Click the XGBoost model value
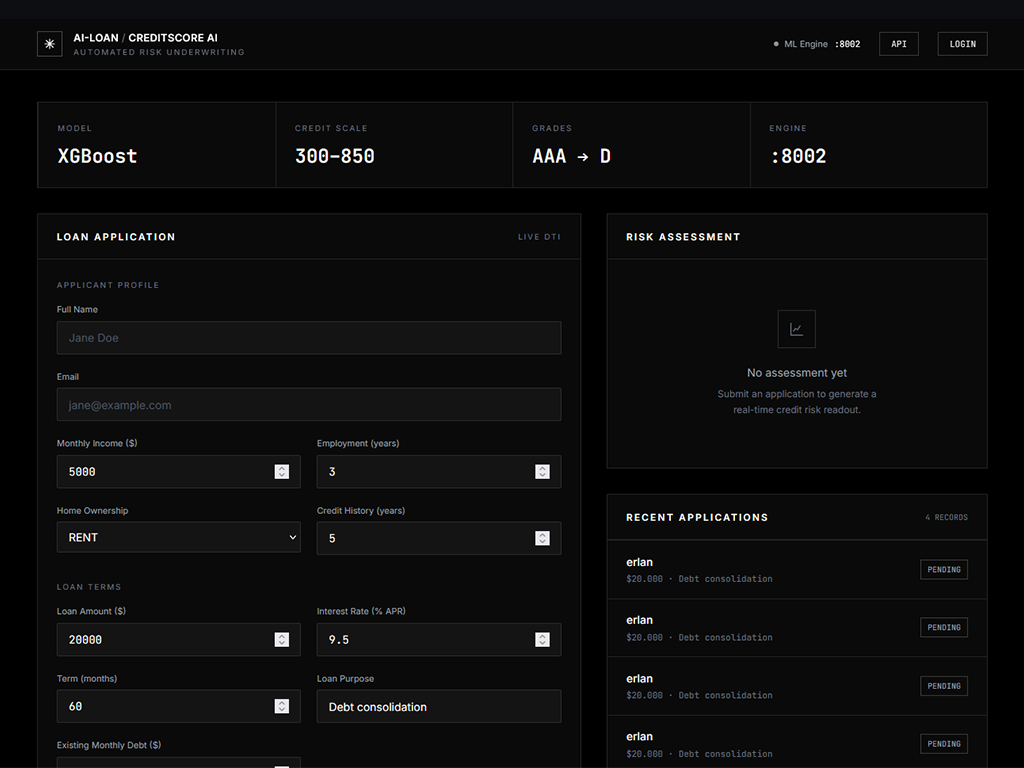This screenshot has width=1024, height=768. click(97, 156)
